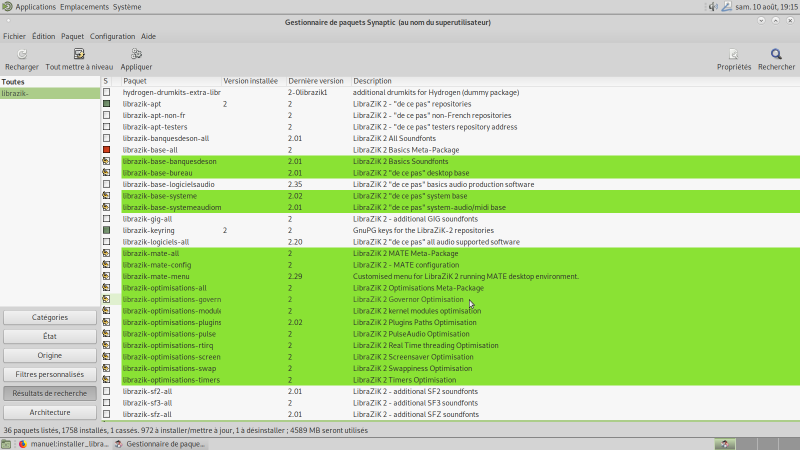Open the Édition menu
Image resolution: width=800 pixels, height=450 pixels.
pyautogui.click(x=43, y=36)
